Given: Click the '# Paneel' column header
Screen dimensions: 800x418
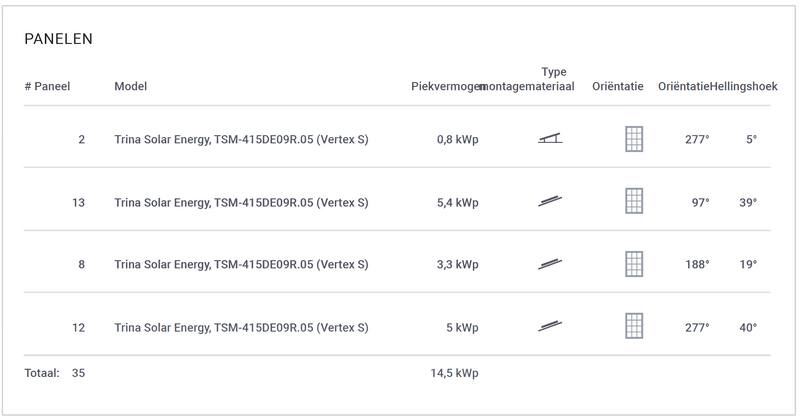Looking at the screenshot, I should (47, 86).
